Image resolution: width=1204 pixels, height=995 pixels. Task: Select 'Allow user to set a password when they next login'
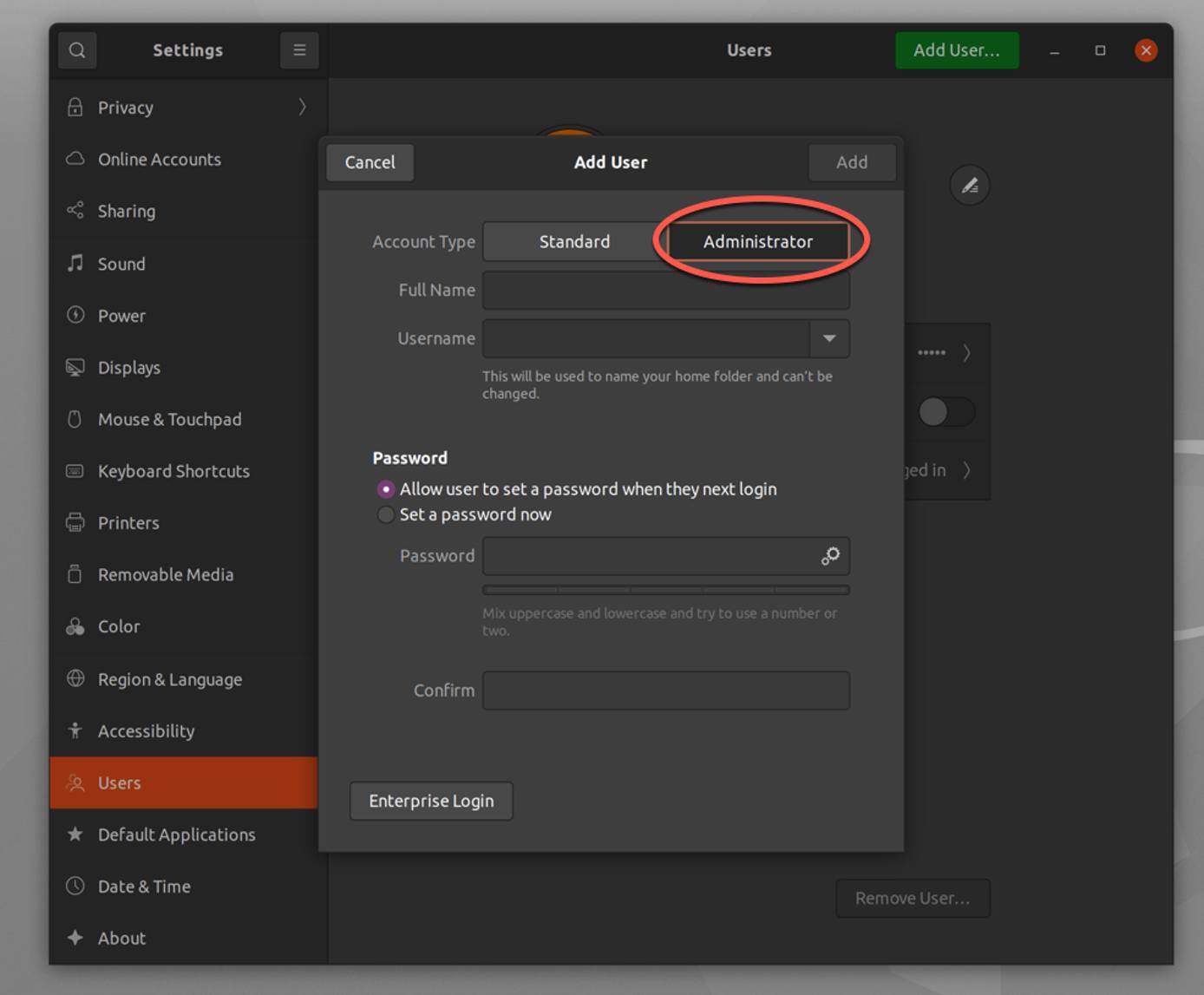coord(385,489)
